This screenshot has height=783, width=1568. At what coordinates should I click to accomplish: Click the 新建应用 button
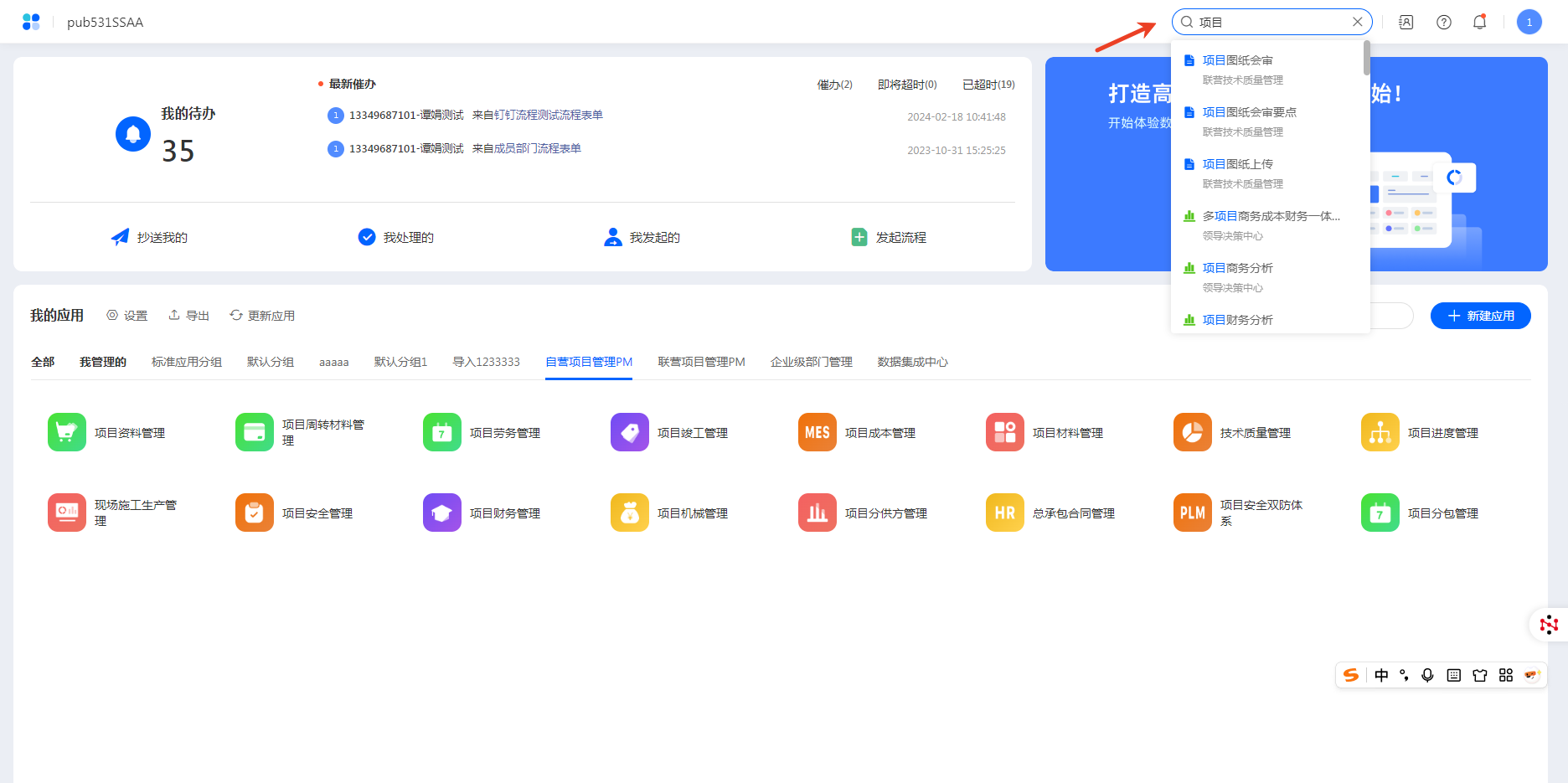(x=1480, y=316)
